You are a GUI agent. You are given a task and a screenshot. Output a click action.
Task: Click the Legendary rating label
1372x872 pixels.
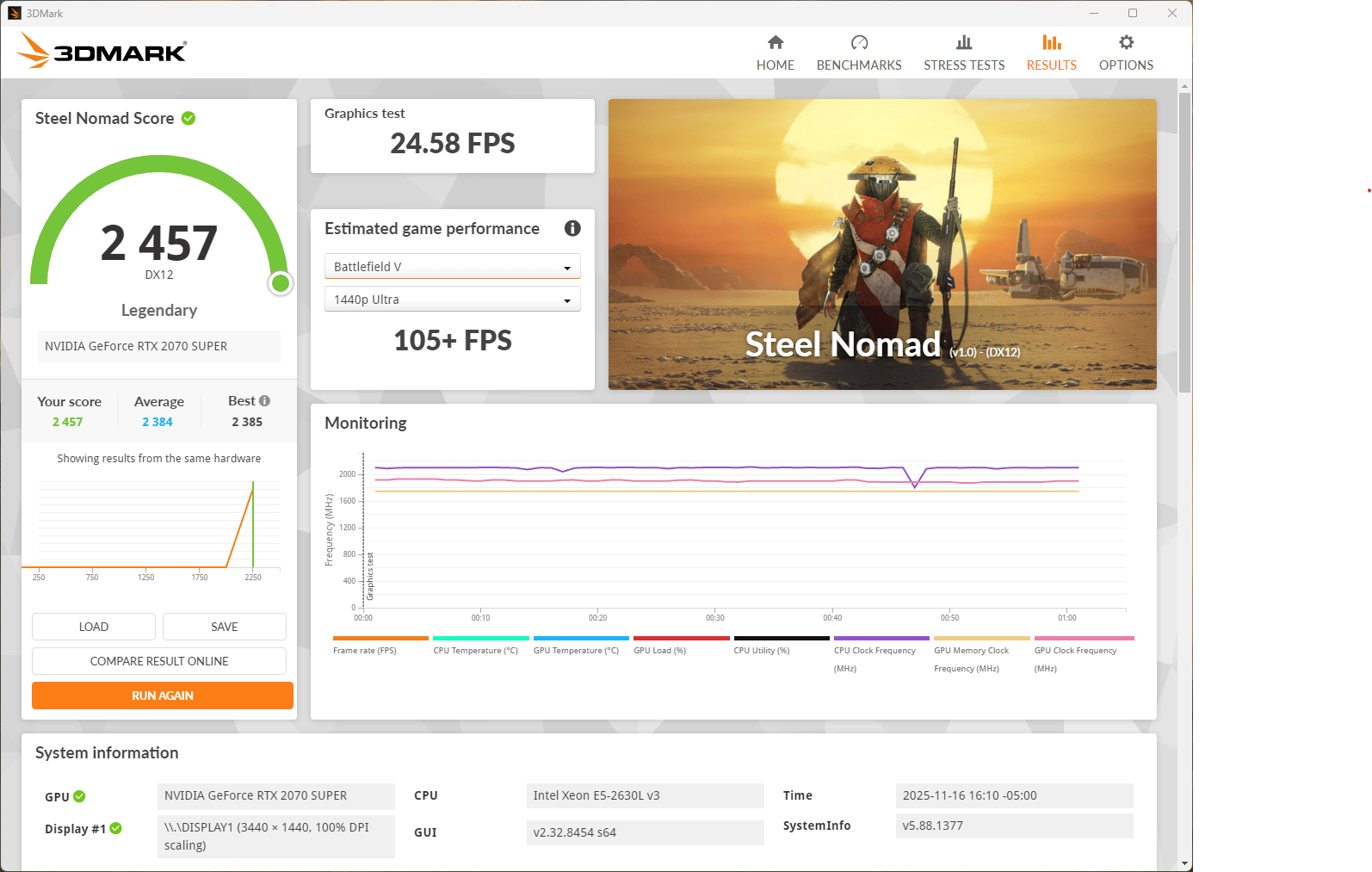[159, 310]
